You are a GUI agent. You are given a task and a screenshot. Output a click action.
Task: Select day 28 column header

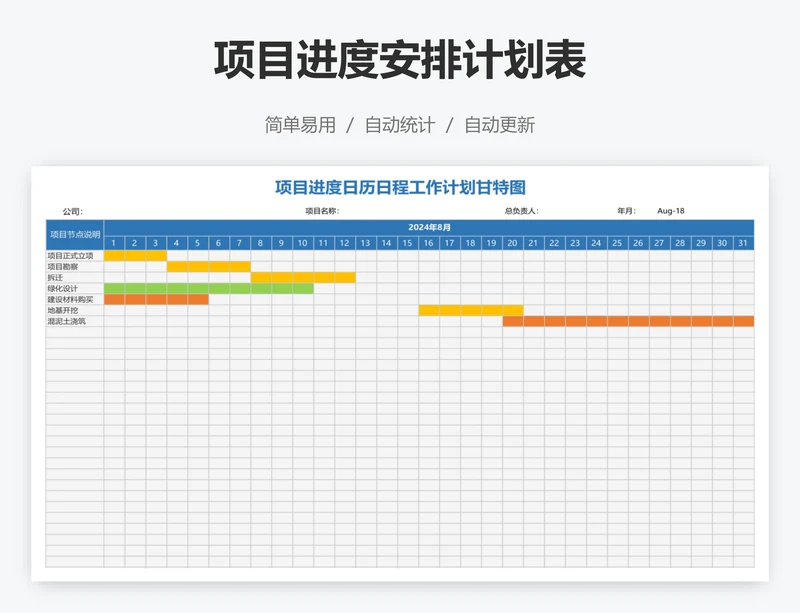click(x=681, y=243)
